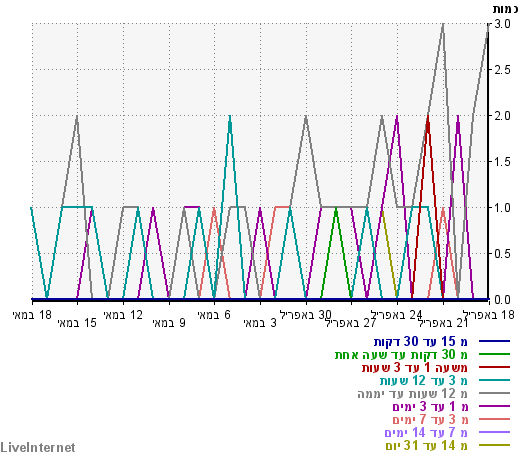Click the date label '21 באפריל'
The height and width of the screenshot is (457, 520).
click(x=443, y=323)
